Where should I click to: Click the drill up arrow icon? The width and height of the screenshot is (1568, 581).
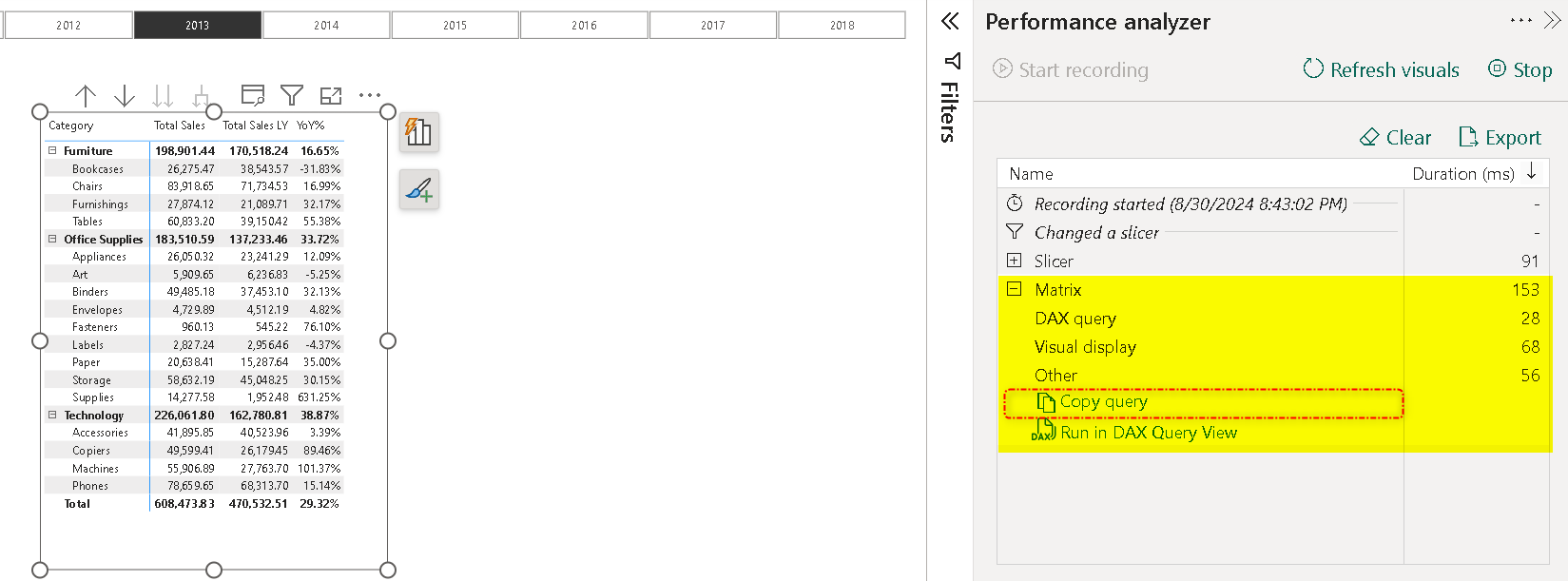[86, 96]
